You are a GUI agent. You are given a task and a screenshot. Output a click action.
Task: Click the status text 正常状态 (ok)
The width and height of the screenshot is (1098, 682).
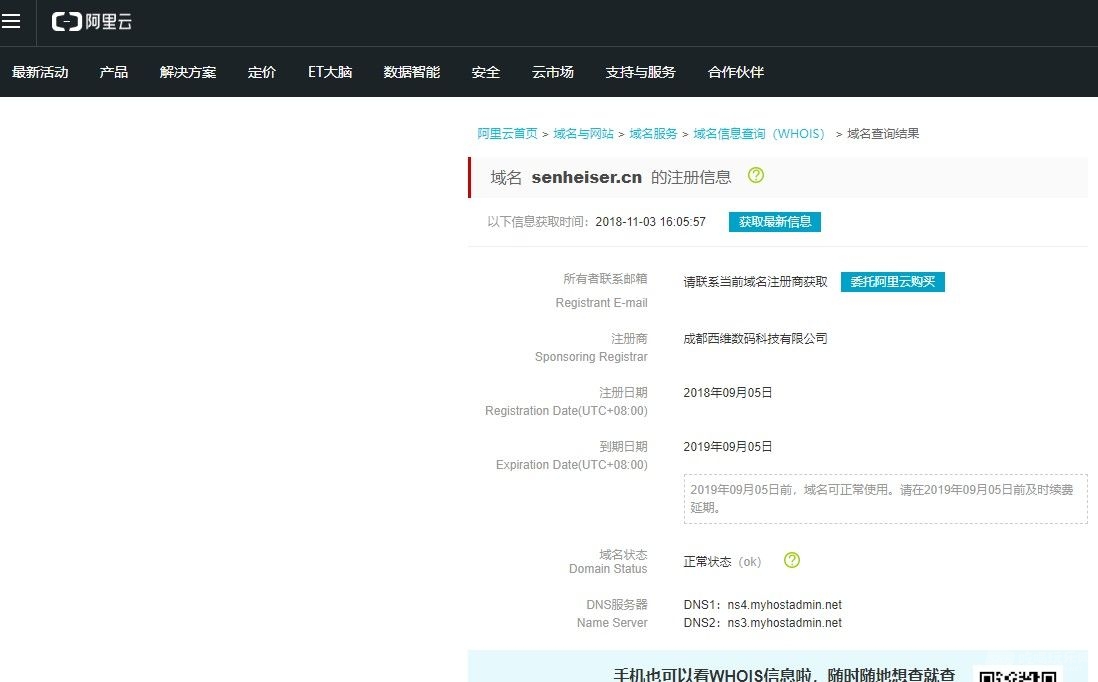(722, 562)
